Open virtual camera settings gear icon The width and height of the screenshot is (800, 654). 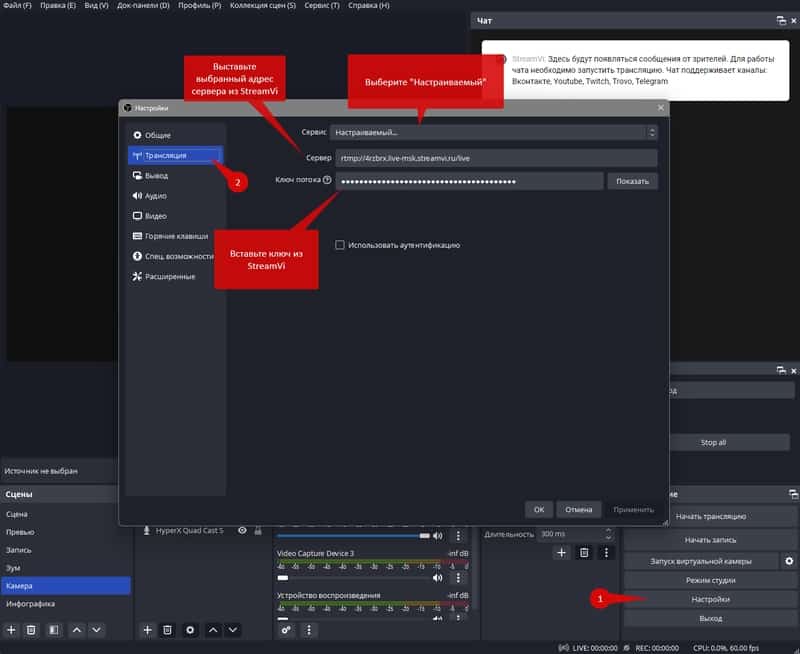point(789,561)
